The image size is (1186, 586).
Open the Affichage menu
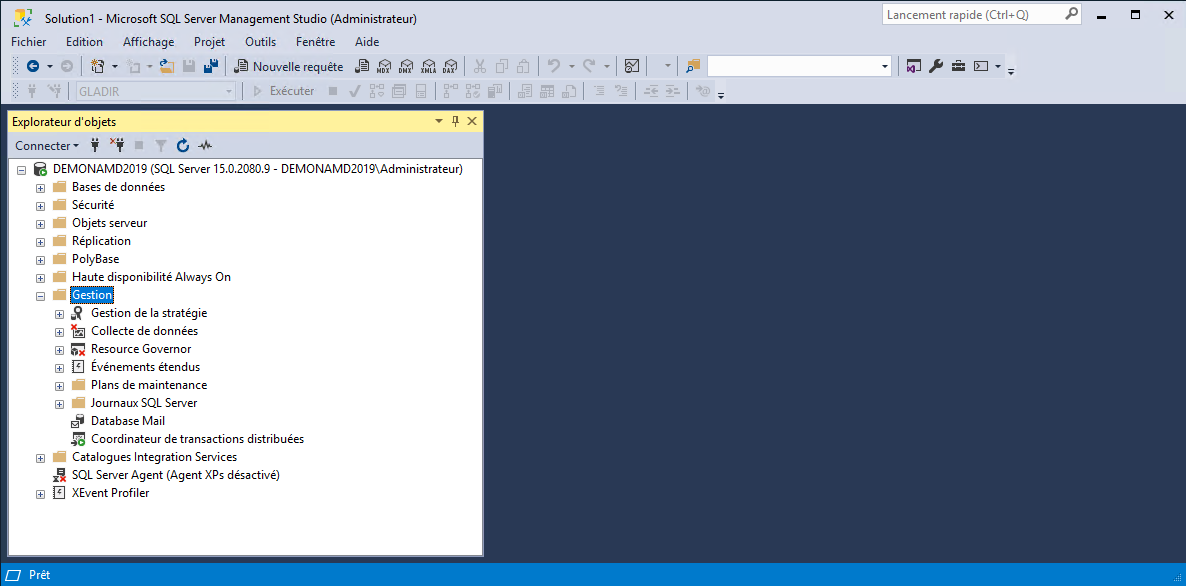[148, 42]
